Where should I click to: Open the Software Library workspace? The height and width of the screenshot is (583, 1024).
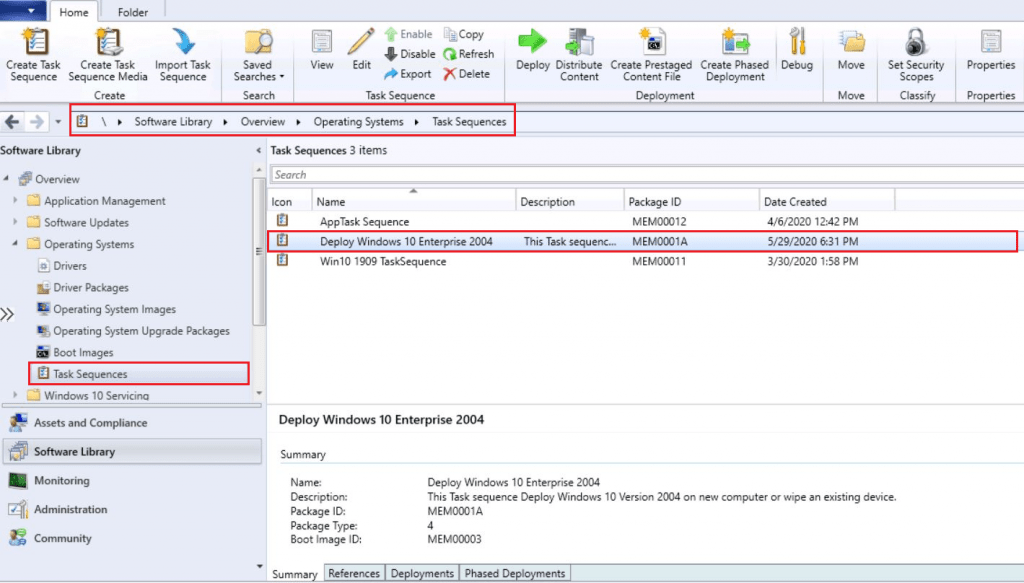pyautogui.click(x=133, y=451)
